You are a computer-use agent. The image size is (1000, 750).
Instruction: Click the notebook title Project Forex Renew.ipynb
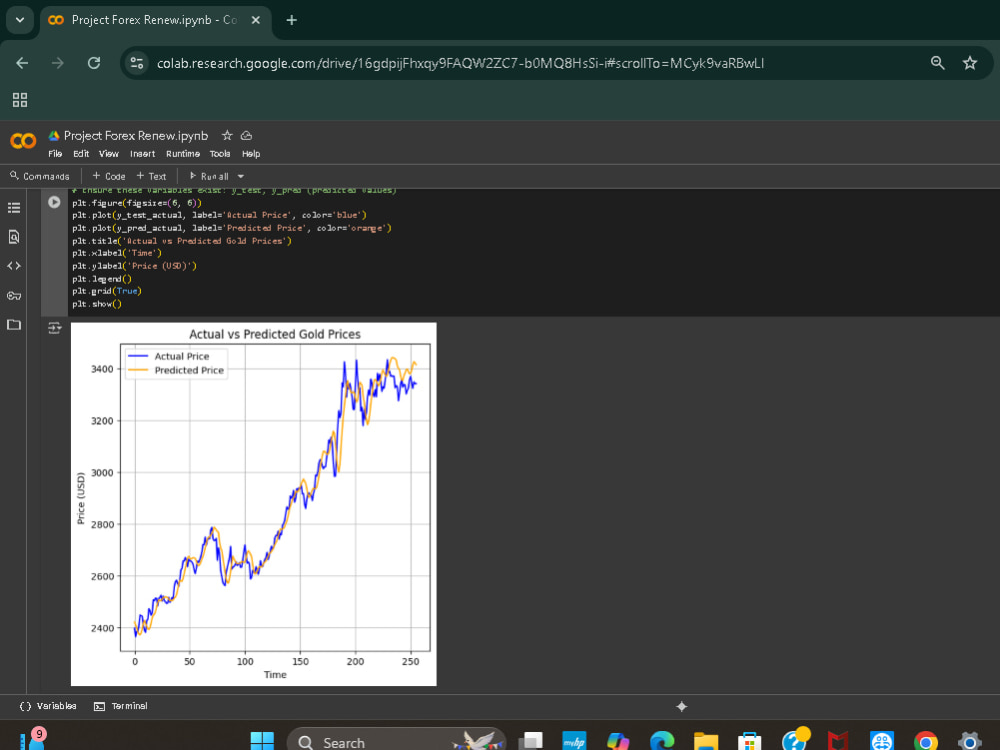tap(136, 136)
